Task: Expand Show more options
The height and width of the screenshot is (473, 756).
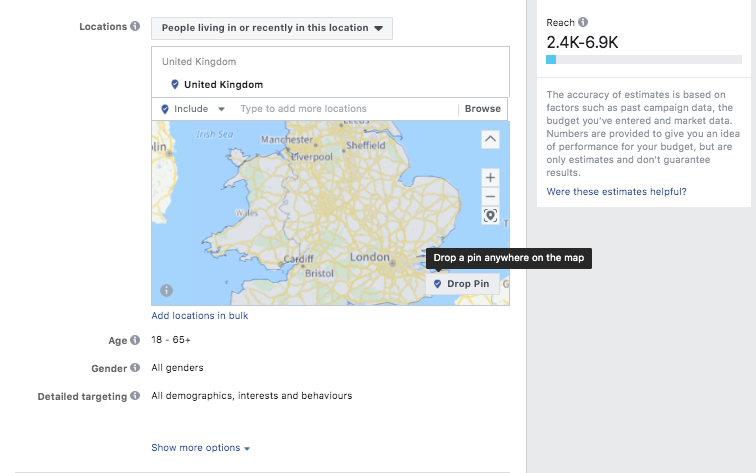Action: 200,448
